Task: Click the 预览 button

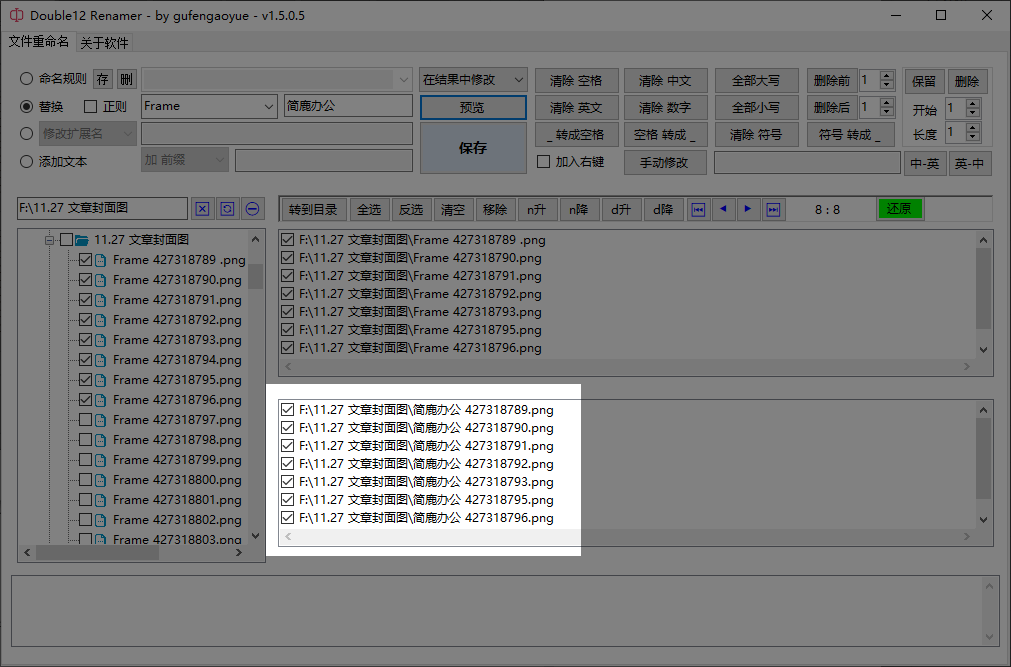Action: pos(473,107)
